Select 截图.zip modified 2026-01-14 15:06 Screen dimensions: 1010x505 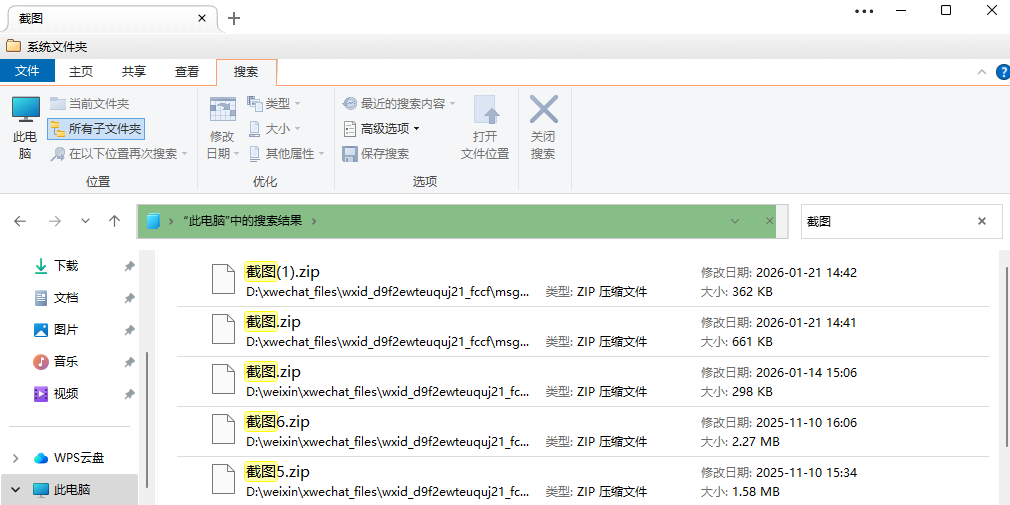tap(583, 382)
